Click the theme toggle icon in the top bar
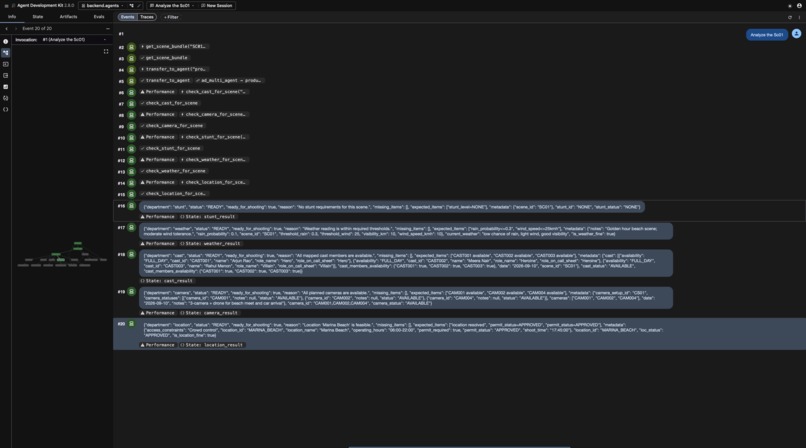The image size is (806, 448). pos(790,6)
